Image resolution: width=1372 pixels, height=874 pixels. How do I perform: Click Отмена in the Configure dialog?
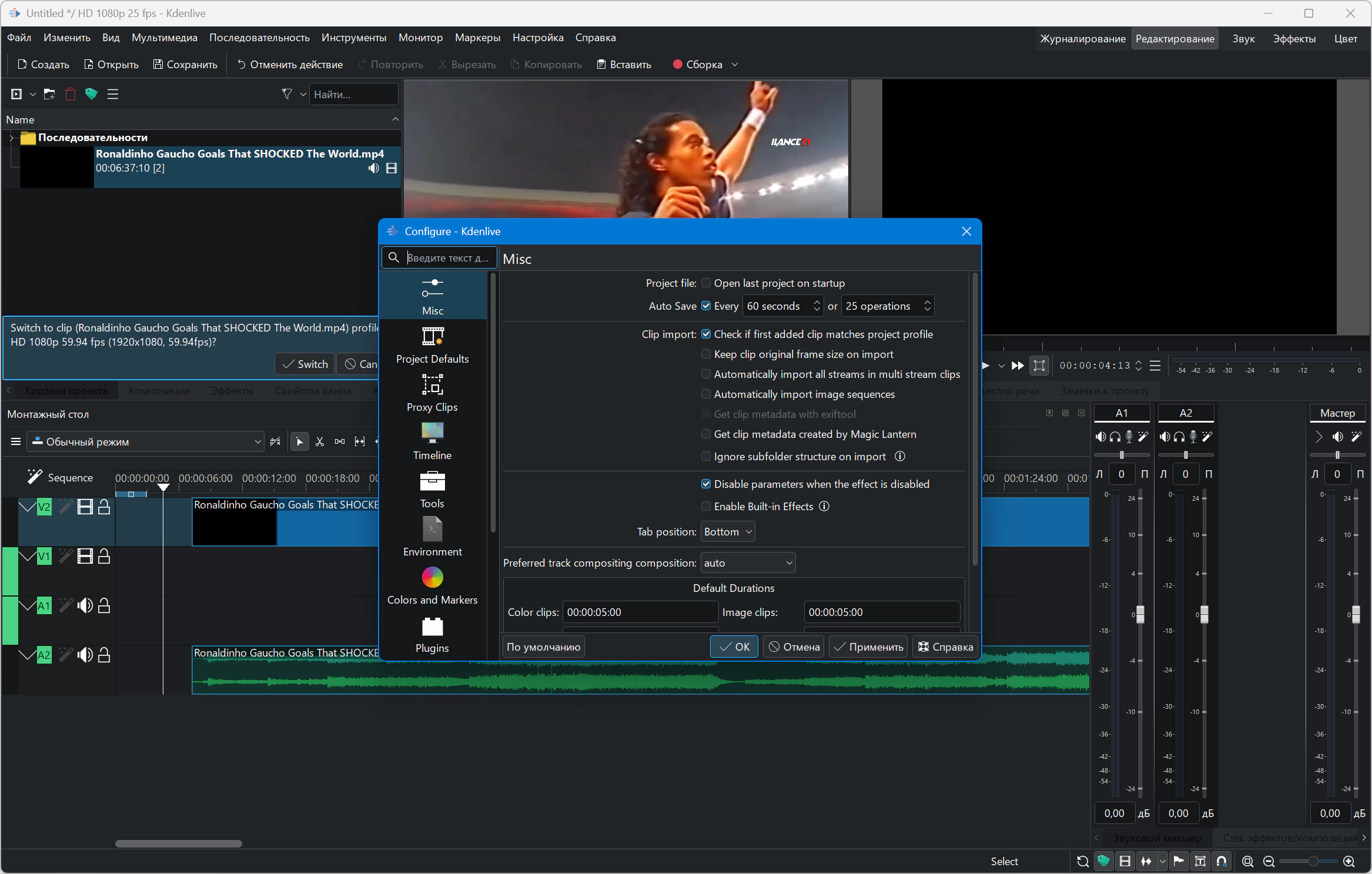794,647
